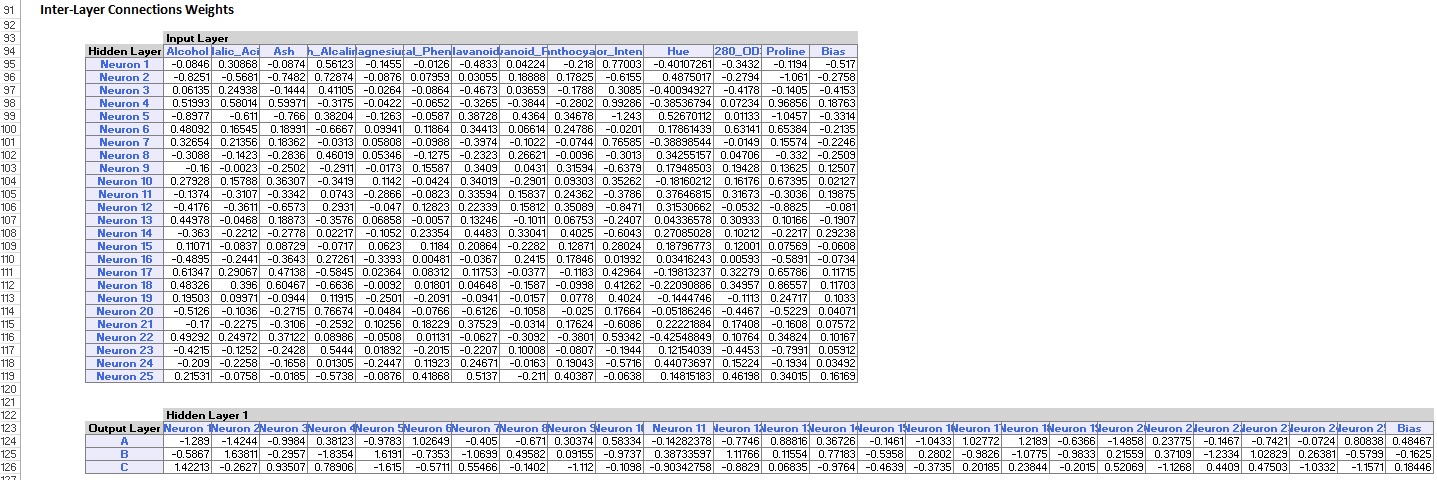Select output row label B
The height and width of the screenshot is (480, 1437).
125,454
